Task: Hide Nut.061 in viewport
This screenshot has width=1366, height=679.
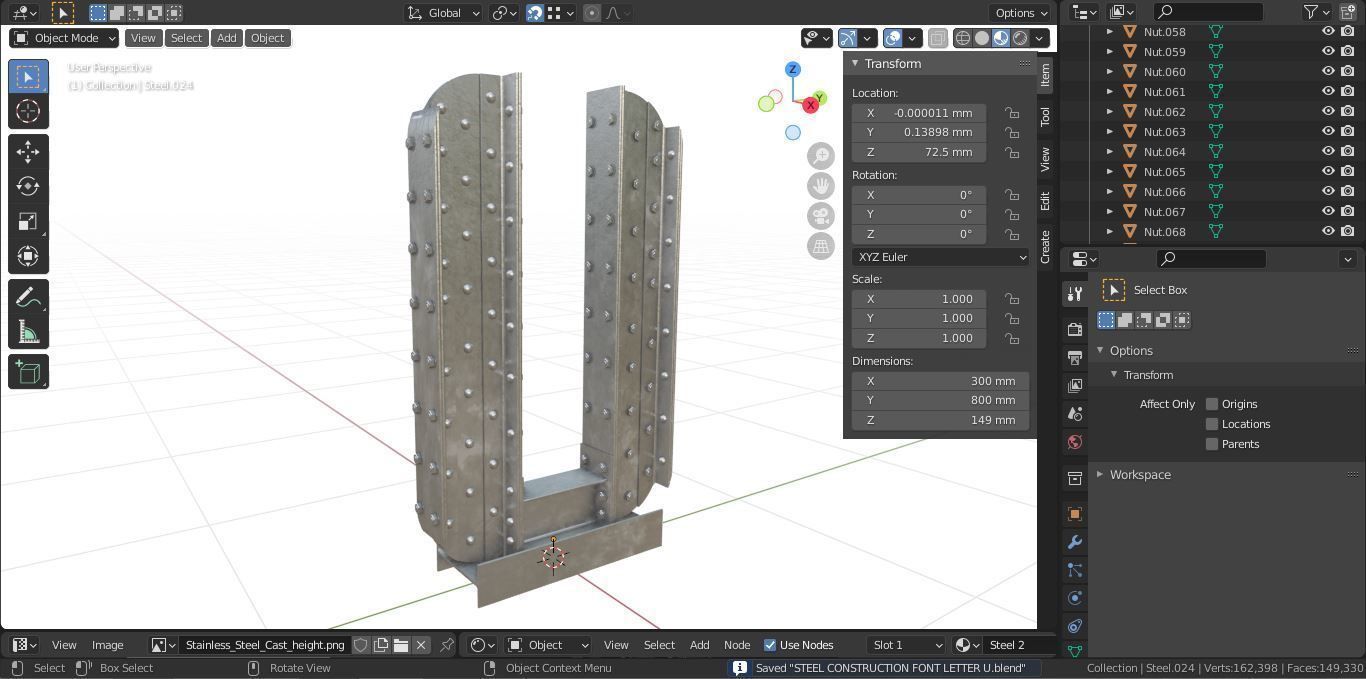Action: tap(1328, 92)
